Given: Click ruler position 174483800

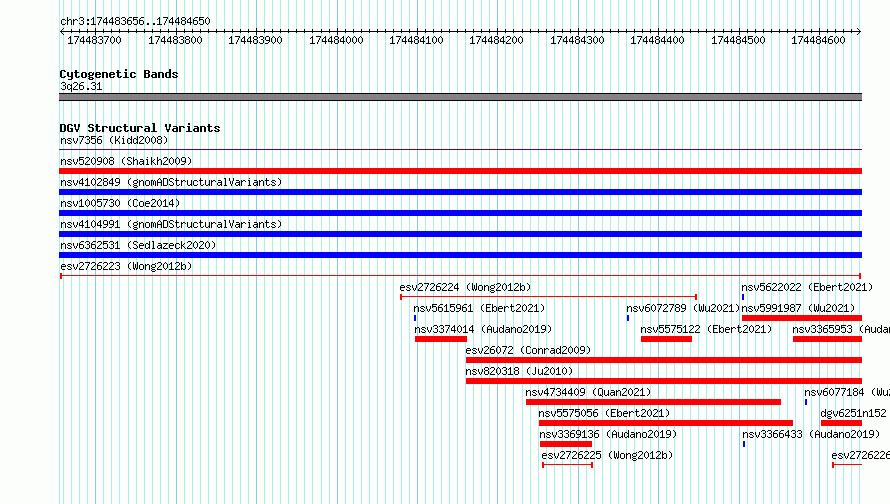Looking at the screenshot, I should (x=175, y=40).
